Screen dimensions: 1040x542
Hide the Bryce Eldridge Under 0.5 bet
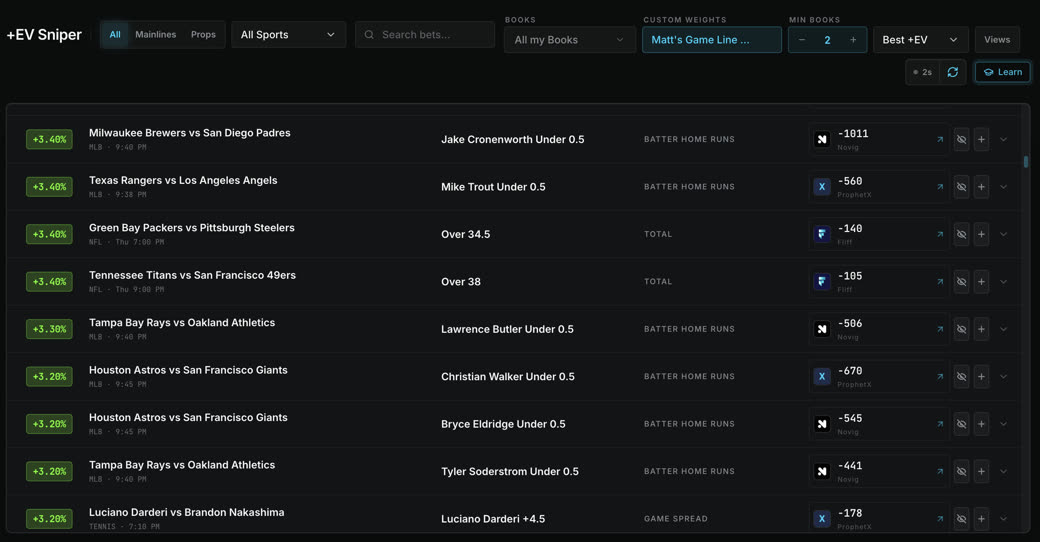pyautogui.click(x=961, y=424)
